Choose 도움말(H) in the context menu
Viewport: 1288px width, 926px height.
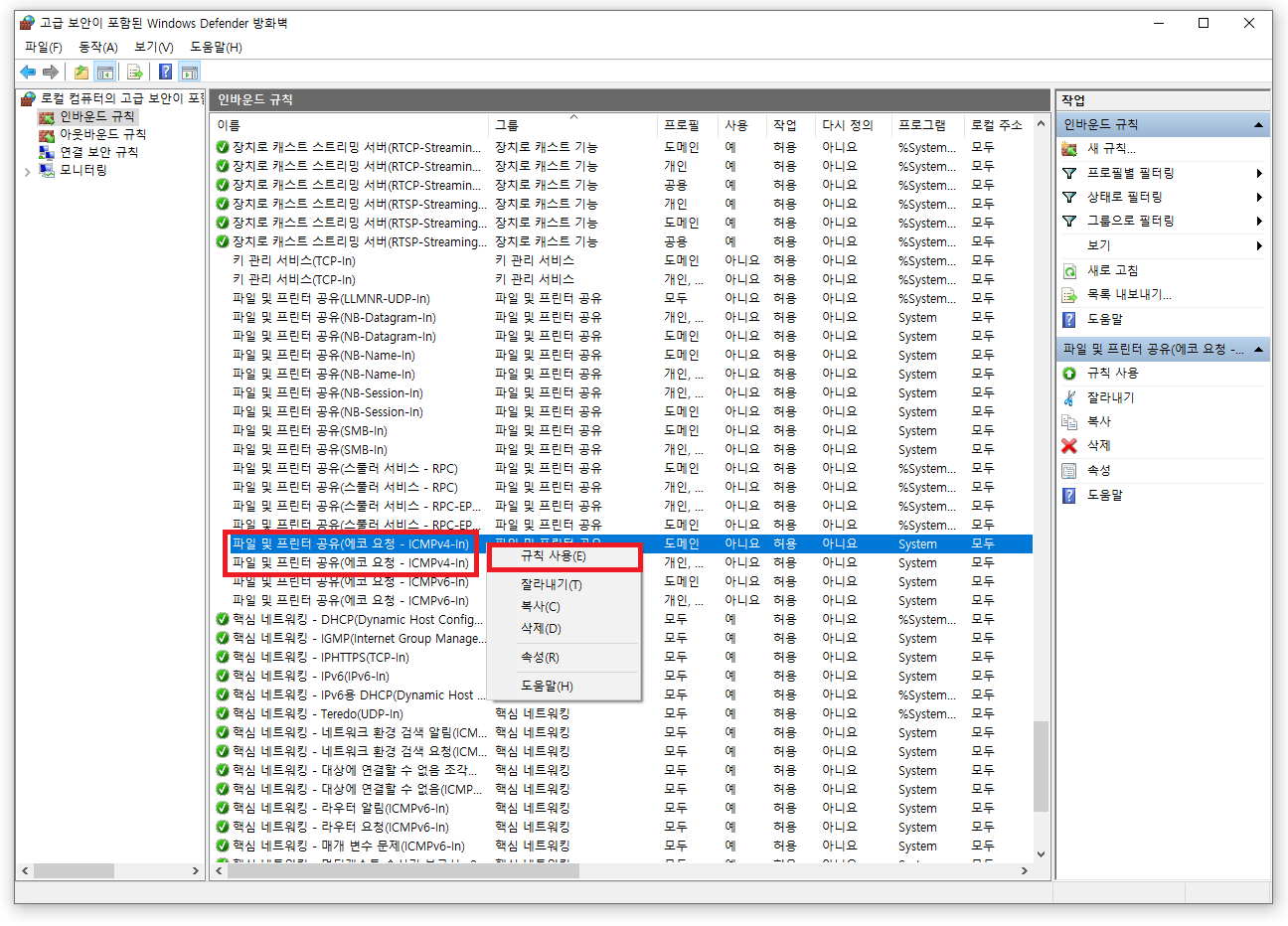563,686
